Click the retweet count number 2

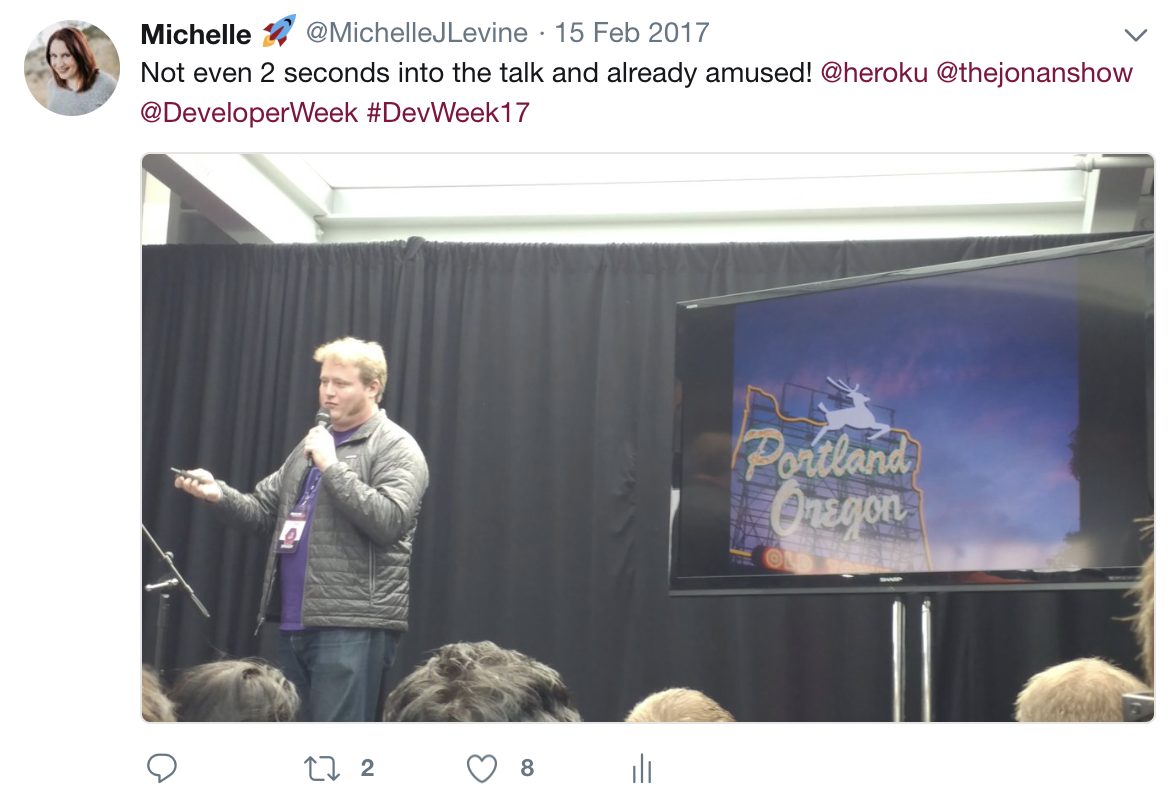(367, 768)
